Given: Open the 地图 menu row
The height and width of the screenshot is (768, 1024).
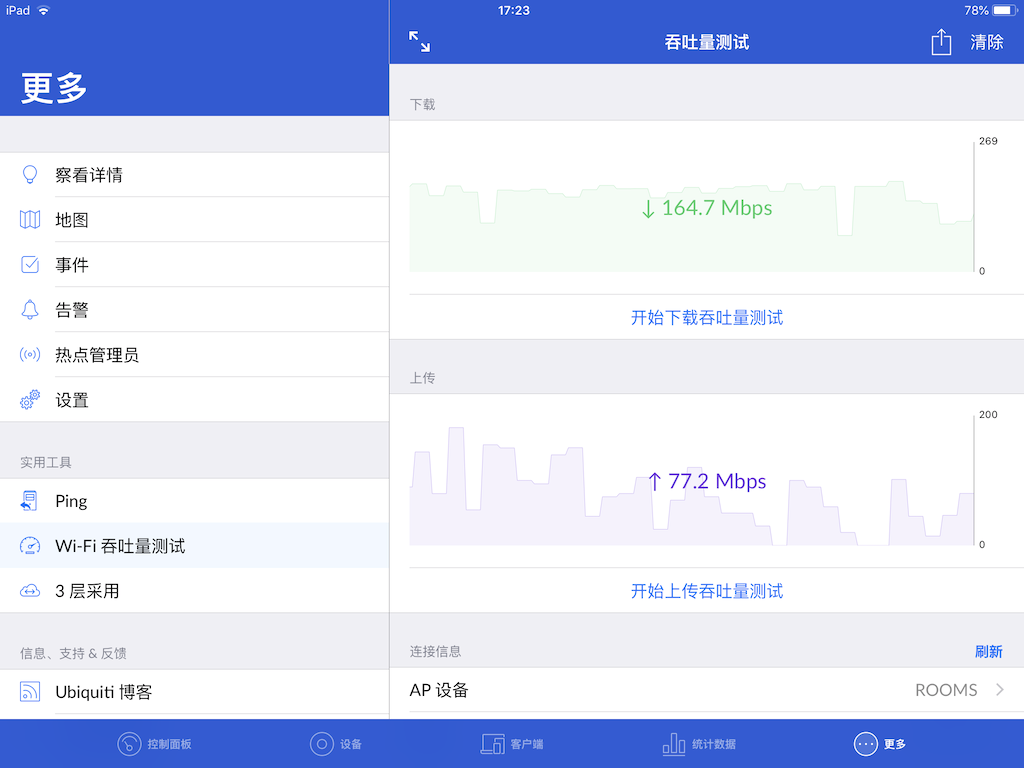Looking at the screenshot, I should pos(195,219).
